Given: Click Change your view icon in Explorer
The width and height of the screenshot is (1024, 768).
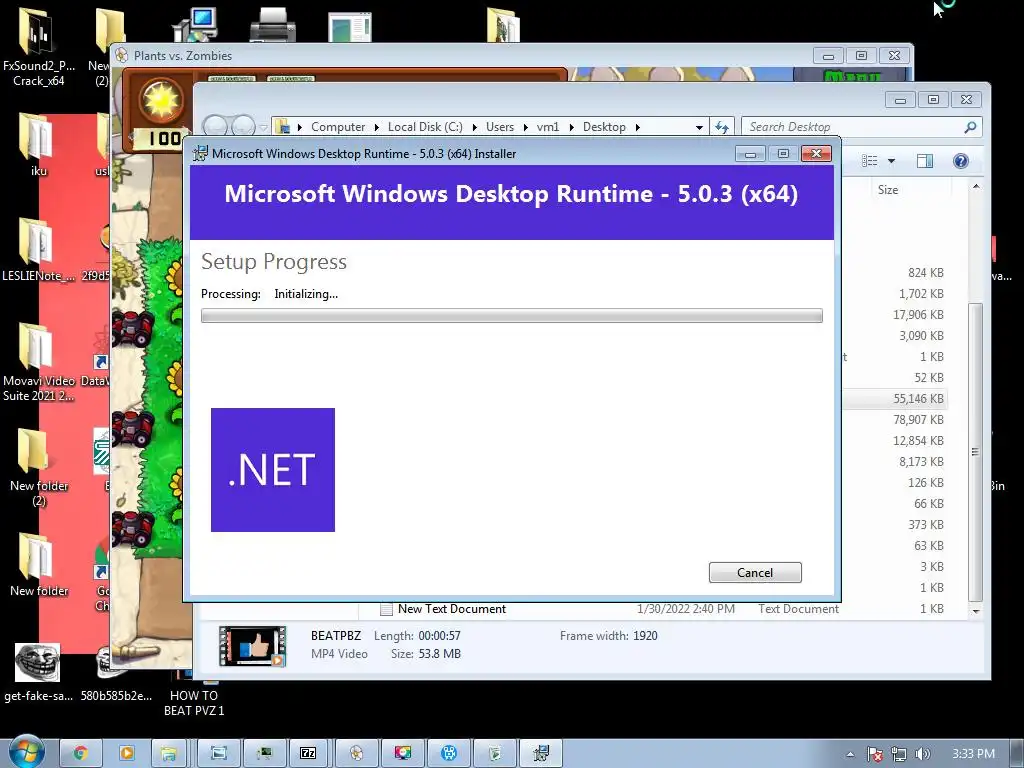Looking at the screenshot, I should (869, 161).
